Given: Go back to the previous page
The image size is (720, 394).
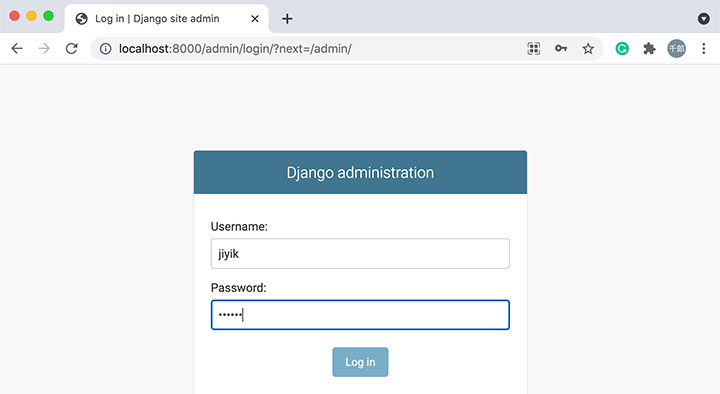Looking at the screenshot, I should (x=17, y=49).
